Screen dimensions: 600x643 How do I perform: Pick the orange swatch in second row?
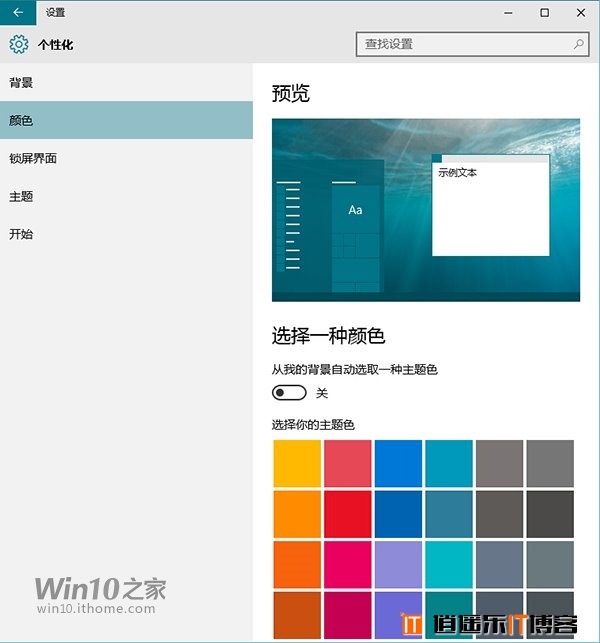(x=297, y=514)
